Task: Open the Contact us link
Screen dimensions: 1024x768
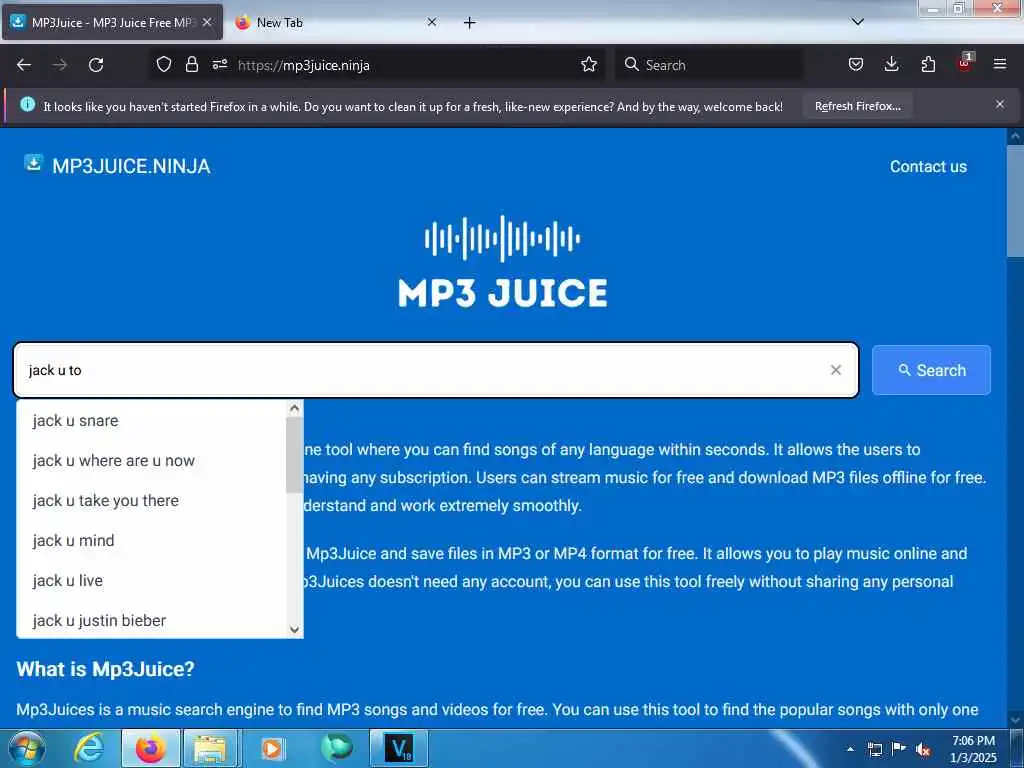Action: [928, 167]
